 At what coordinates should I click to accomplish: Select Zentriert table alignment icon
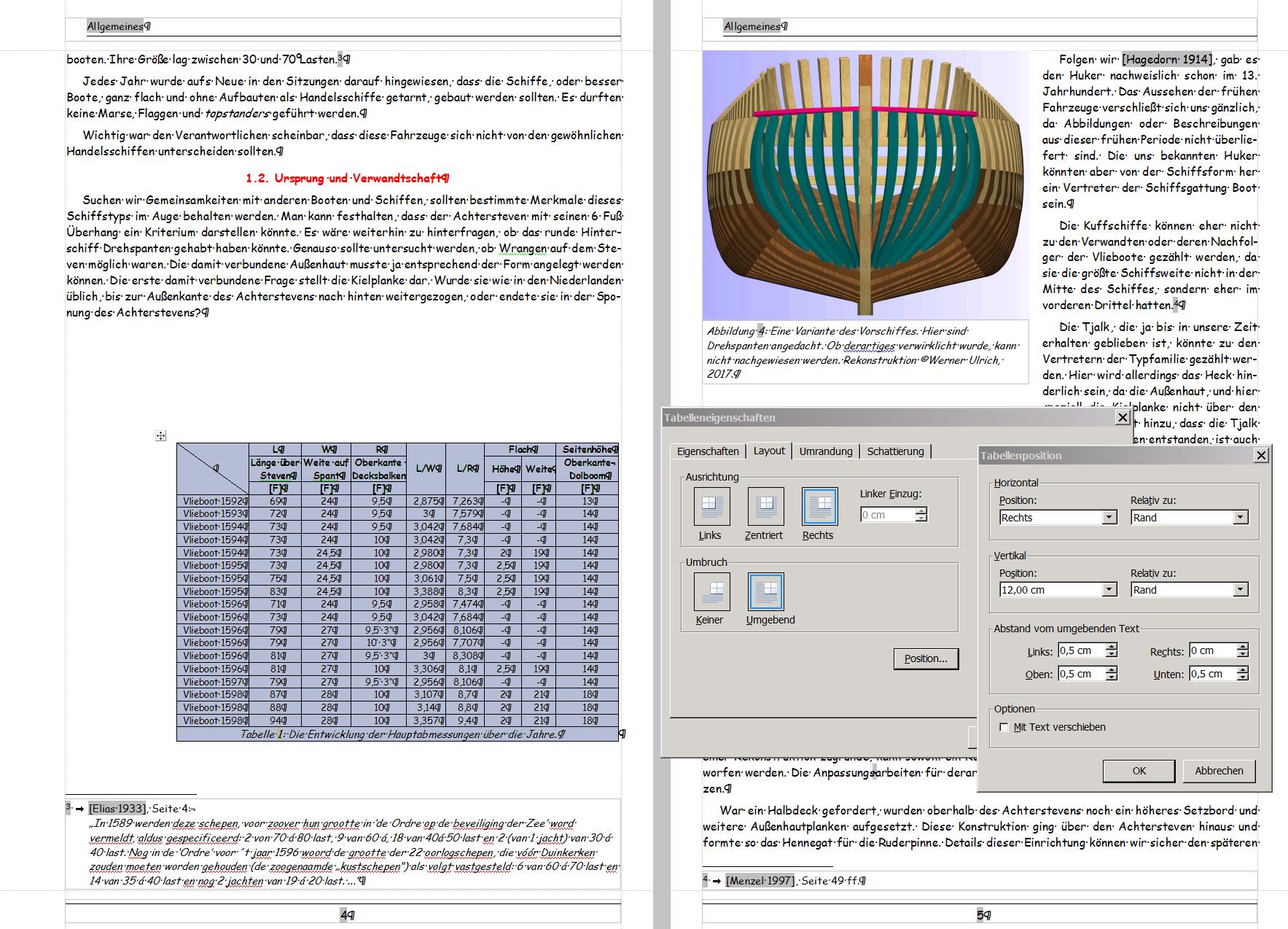point(765,506)
